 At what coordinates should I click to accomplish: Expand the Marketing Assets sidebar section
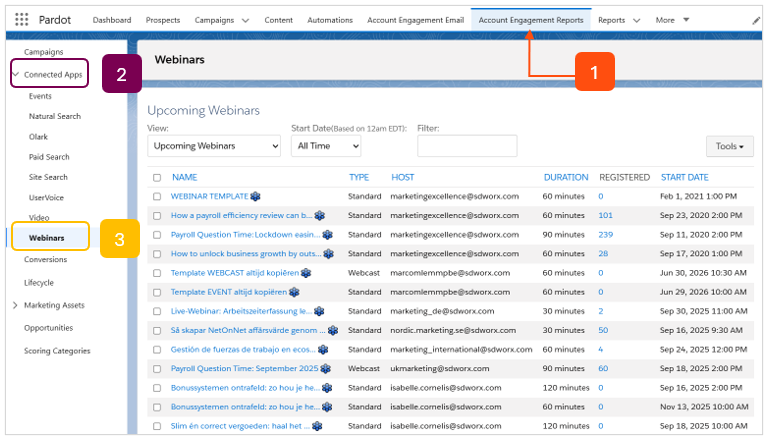coord(15,305)
